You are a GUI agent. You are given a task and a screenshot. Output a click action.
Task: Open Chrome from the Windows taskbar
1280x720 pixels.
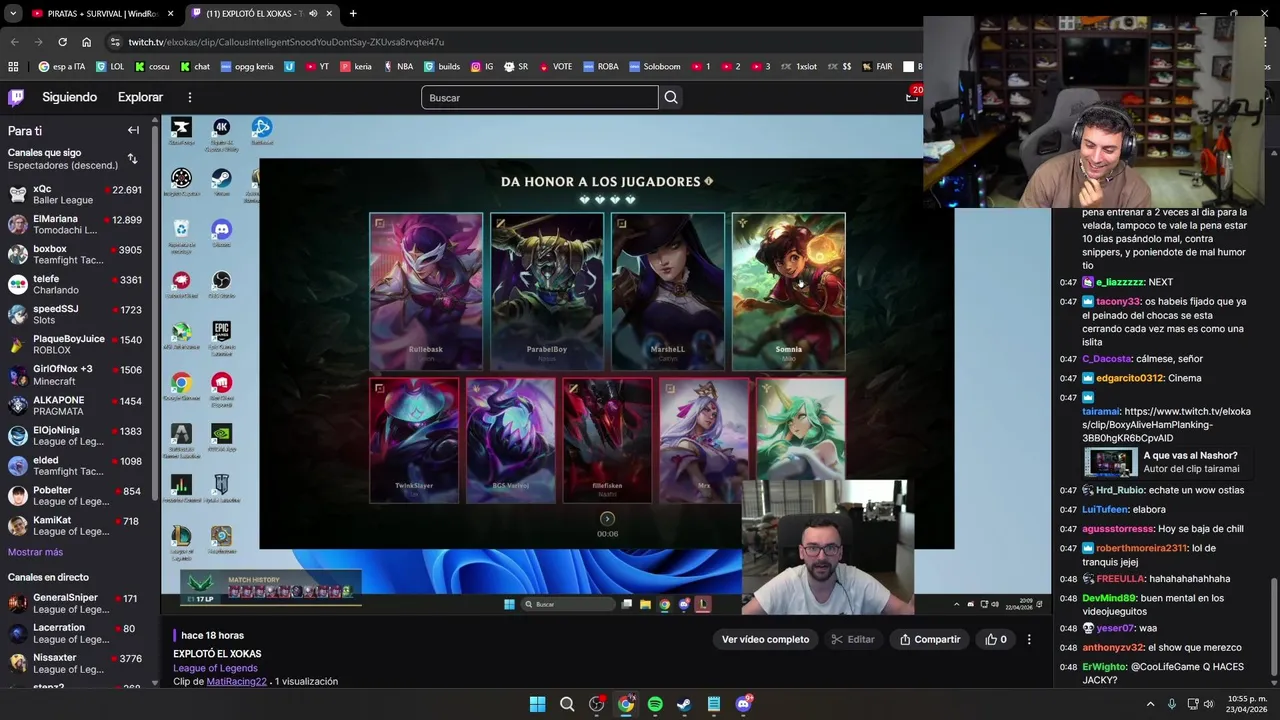626,704
